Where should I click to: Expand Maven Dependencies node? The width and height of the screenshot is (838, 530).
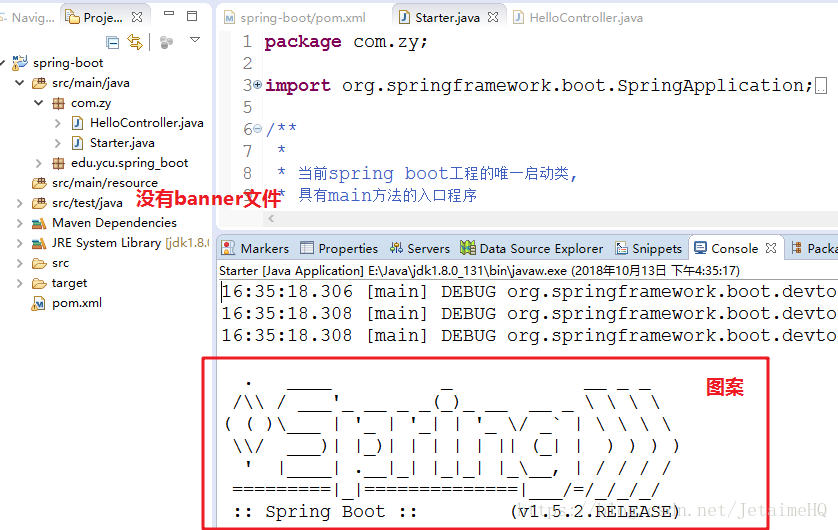[x=20, y=223]
